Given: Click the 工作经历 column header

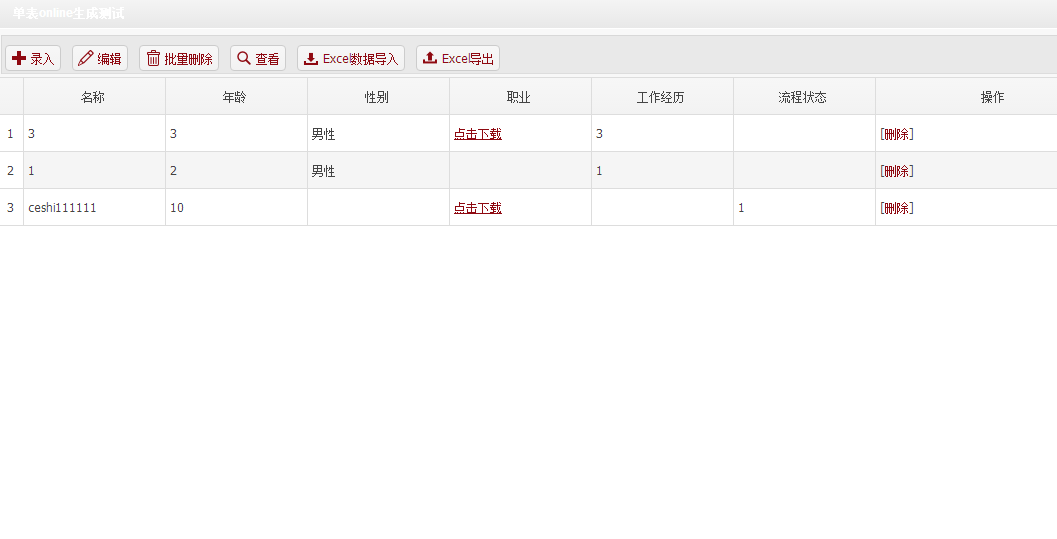Looking at the screenshot, I should pos(661,97).
